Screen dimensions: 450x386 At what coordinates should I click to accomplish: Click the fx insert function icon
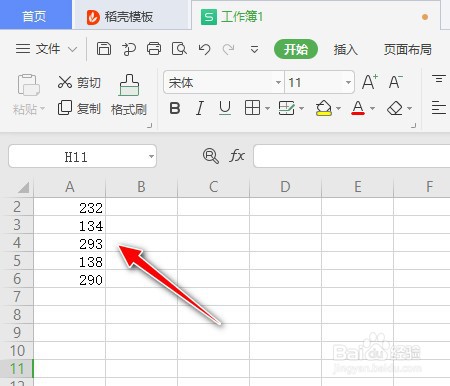(237, 156)
